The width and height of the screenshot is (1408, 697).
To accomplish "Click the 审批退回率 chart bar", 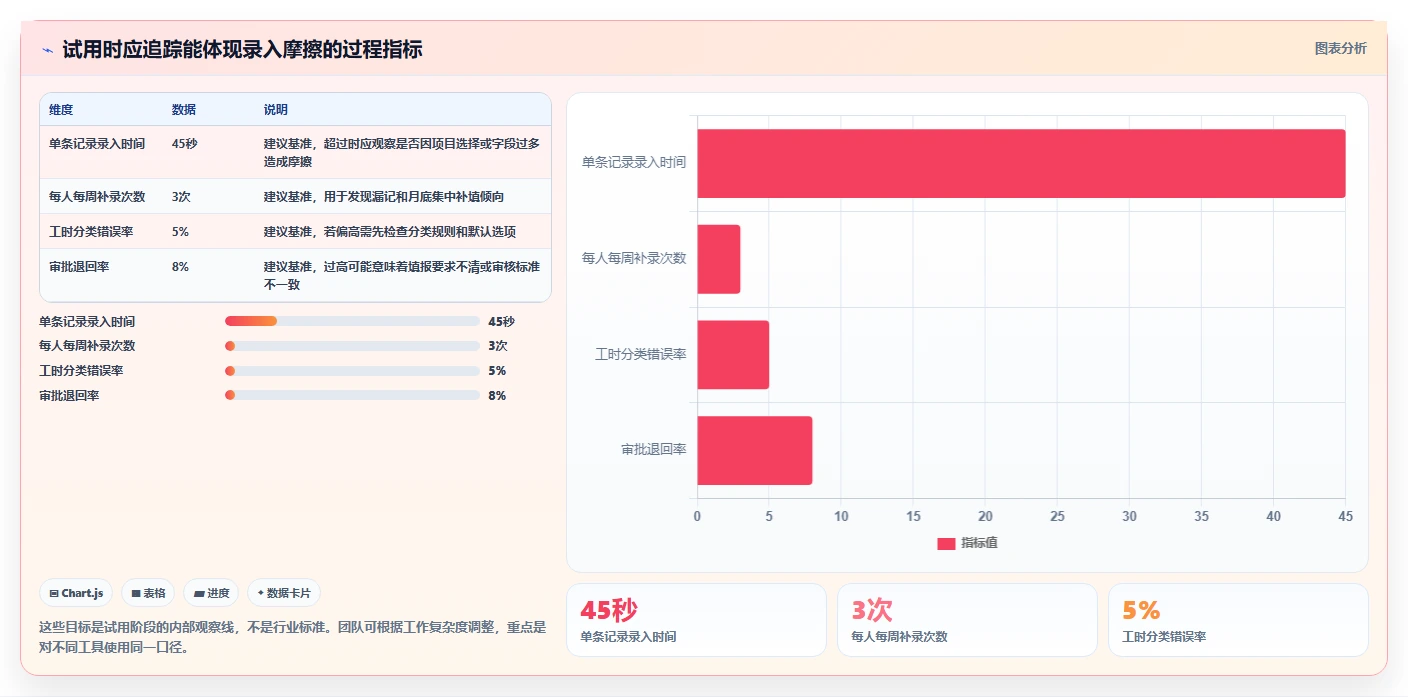I will tap(755, 451).
